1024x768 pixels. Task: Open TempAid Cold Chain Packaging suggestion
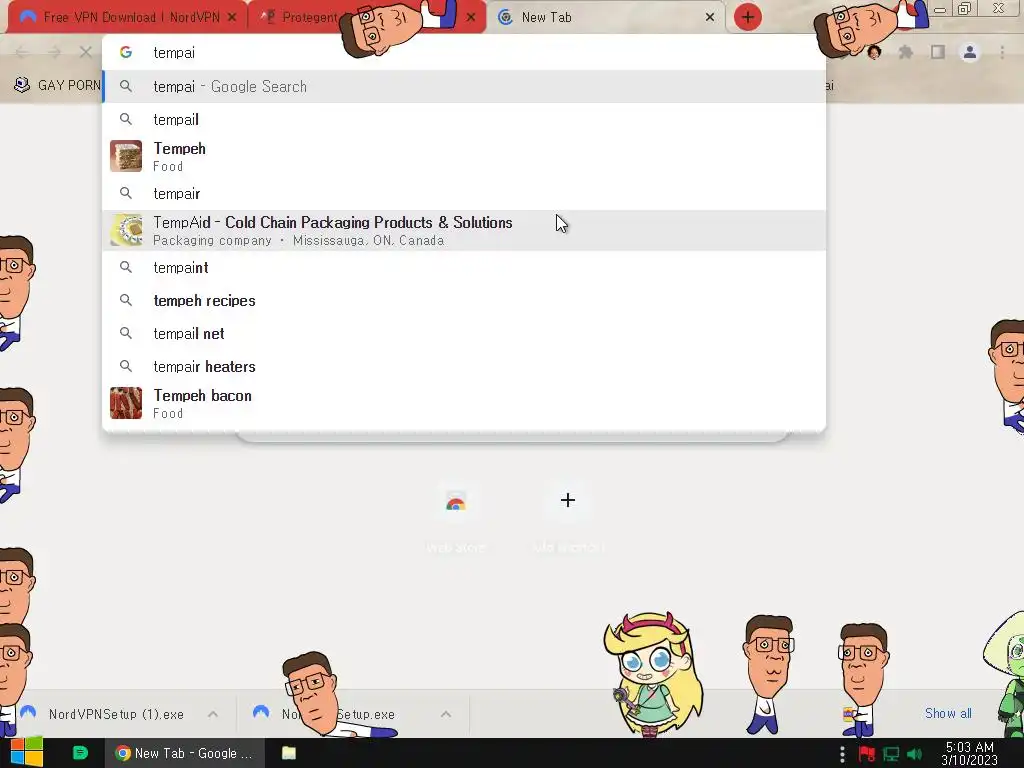point(464,231)
